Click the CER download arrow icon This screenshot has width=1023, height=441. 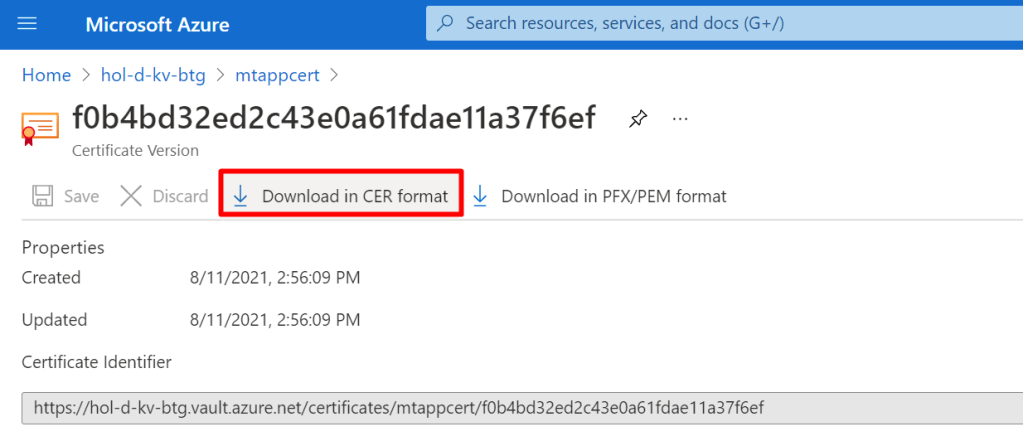click(240, 196)
